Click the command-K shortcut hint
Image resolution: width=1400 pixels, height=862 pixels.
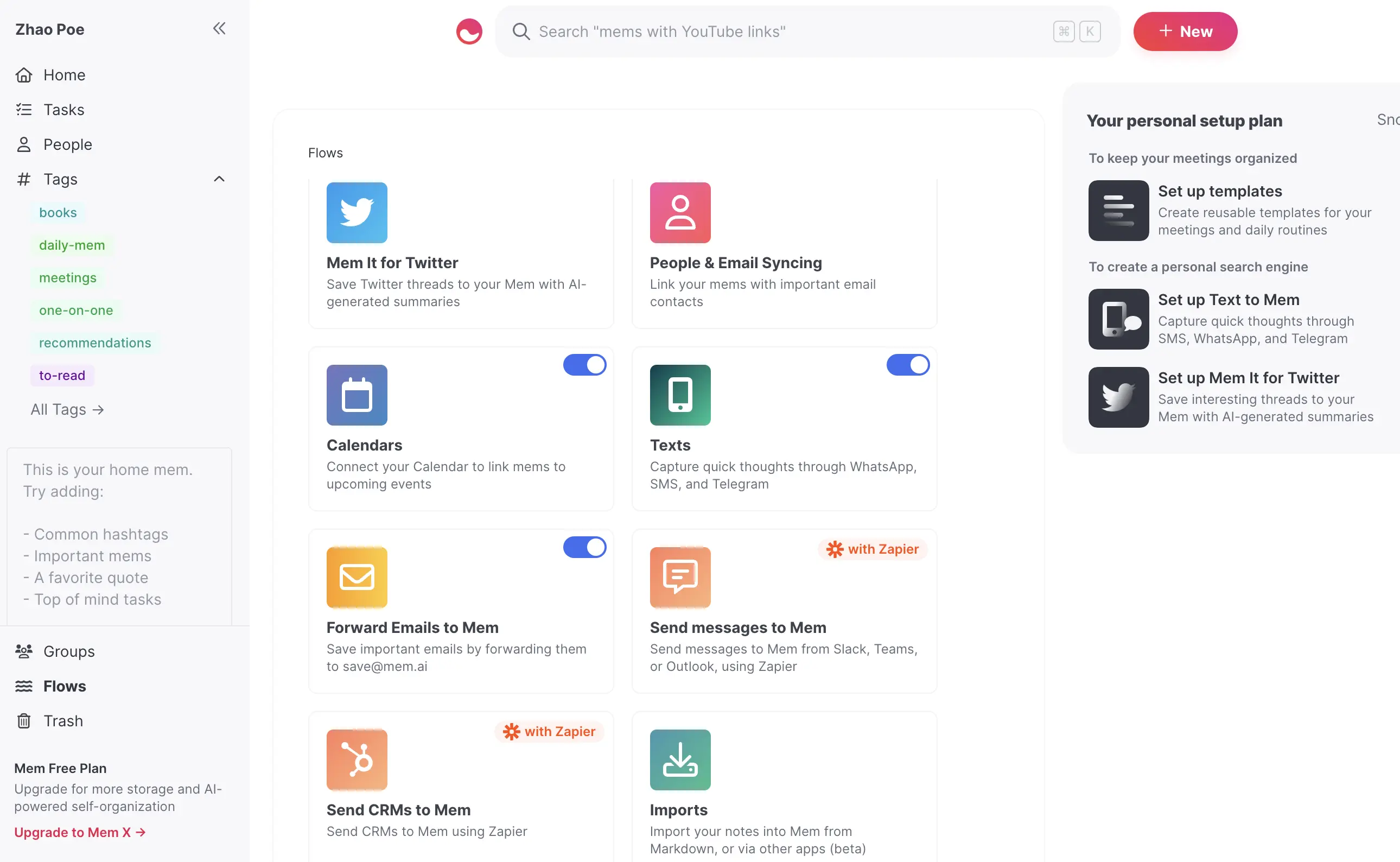[1077, 31]
